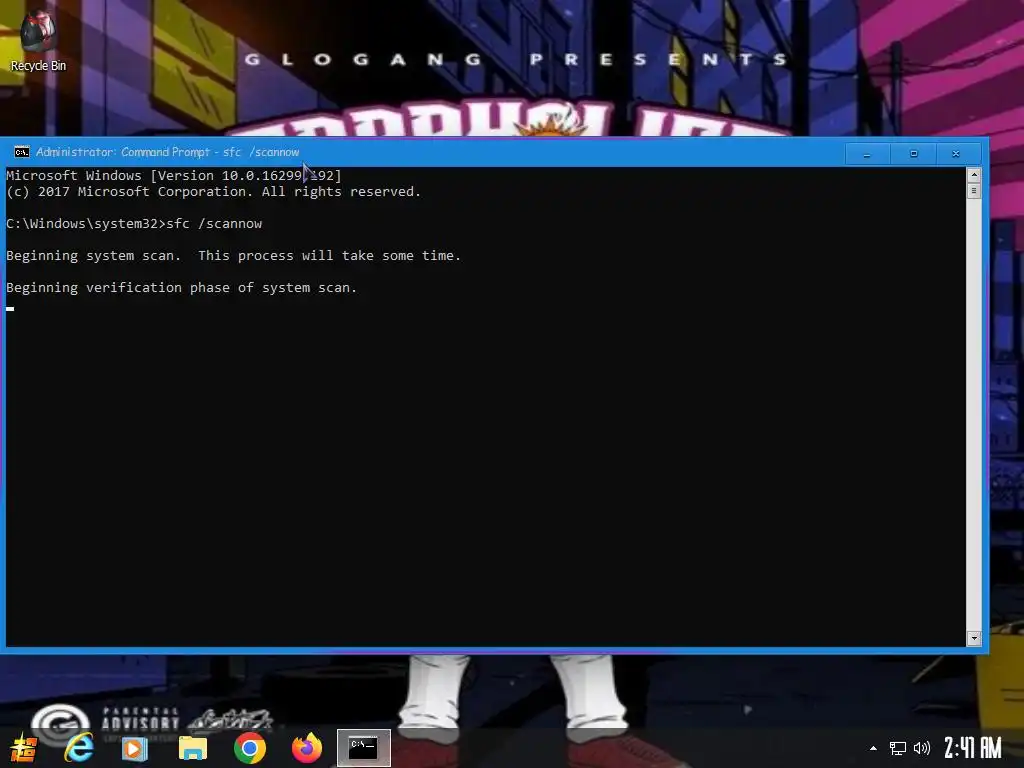Click 'Beginning verification phase of system scan.' line
This screenshot has height=768, width=1024.
point(182,287)
